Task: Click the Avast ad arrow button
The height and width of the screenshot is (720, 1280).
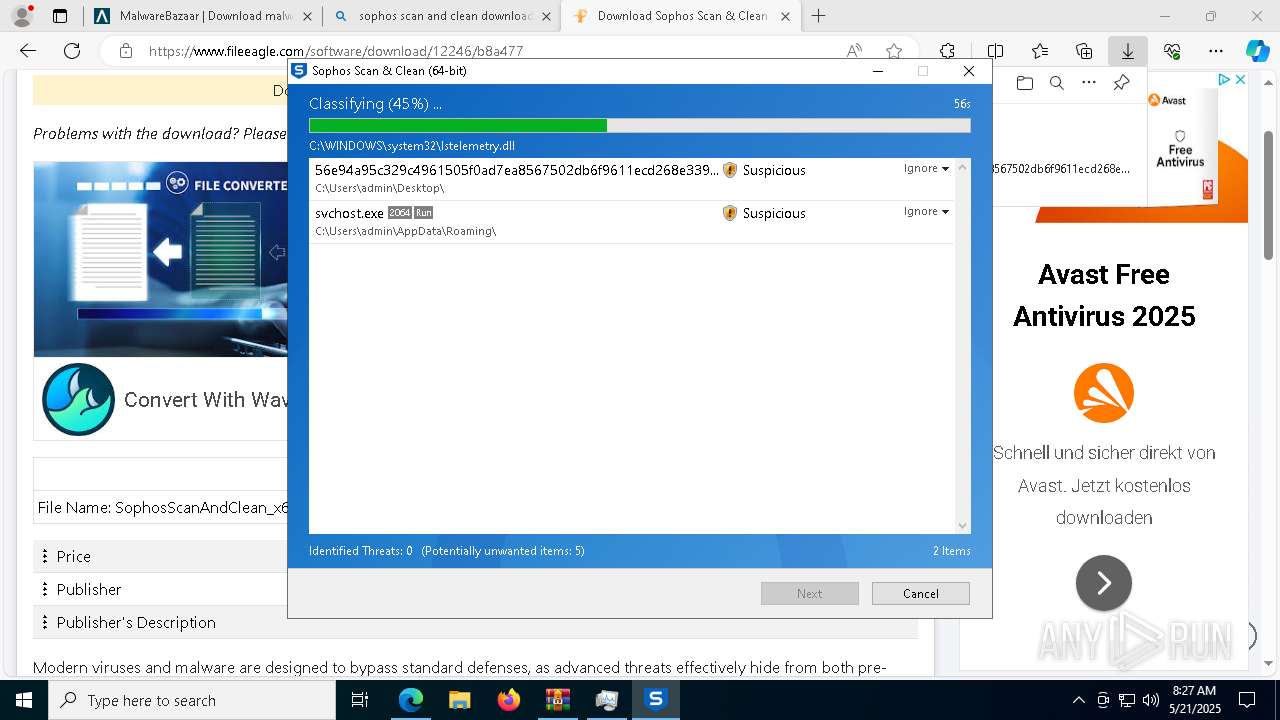Action: tap(1104, 583)
